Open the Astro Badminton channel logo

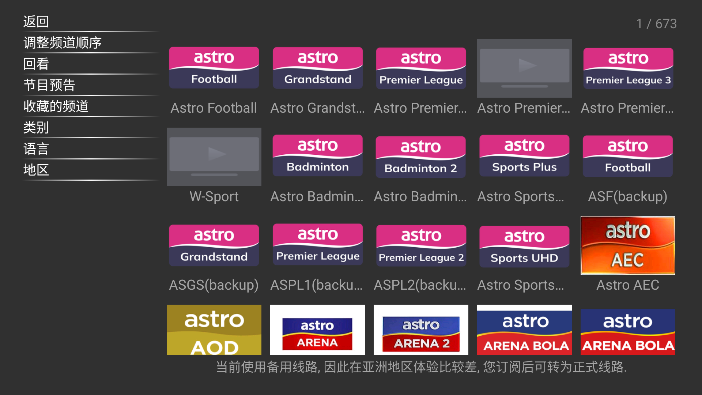(x=318, y=156)
